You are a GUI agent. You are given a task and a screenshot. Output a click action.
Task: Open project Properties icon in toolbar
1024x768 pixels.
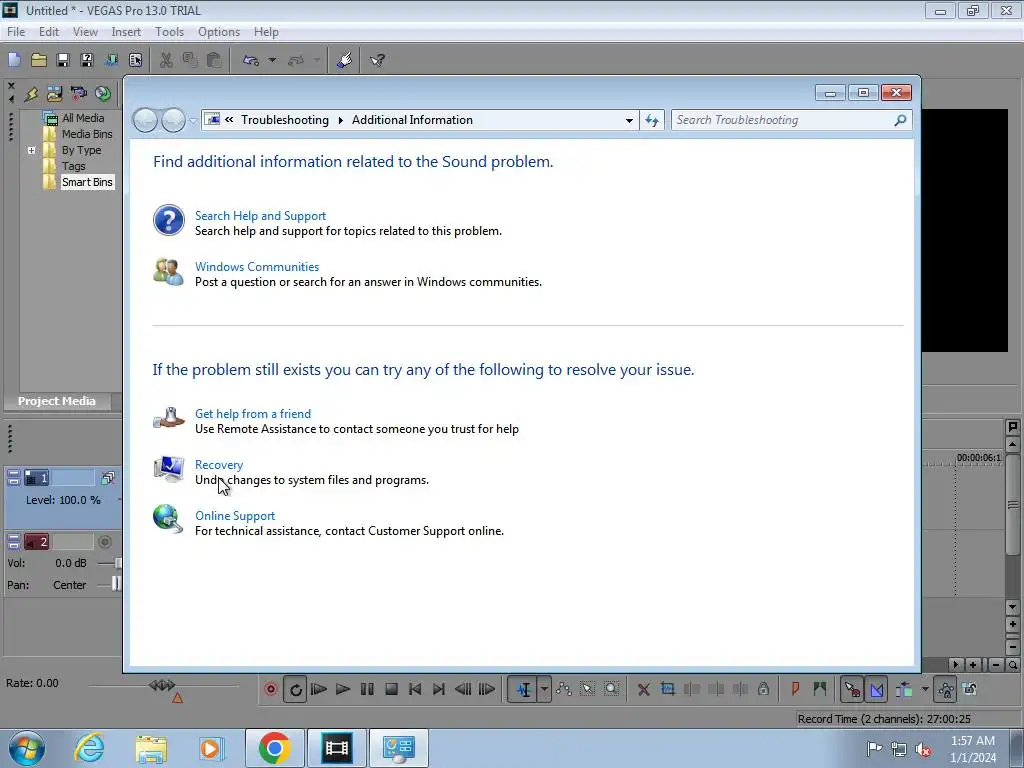click(135, 60)
